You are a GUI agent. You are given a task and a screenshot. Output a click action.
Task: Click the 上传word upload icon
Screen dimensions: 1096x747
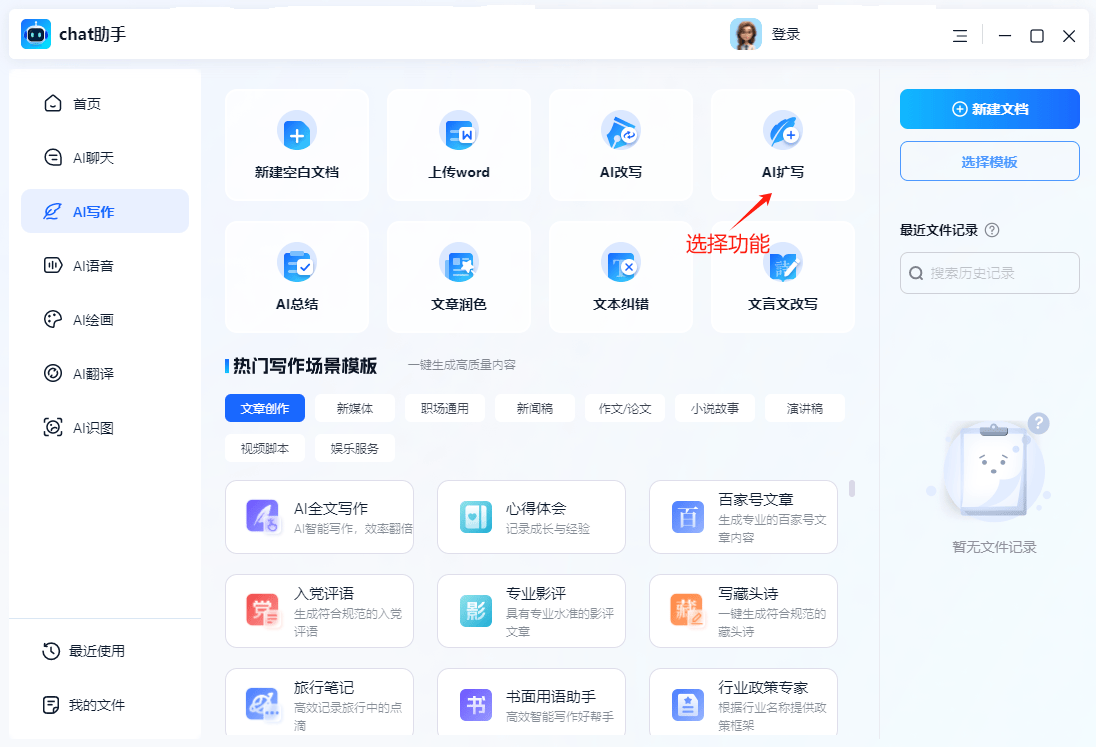[459, 130]
